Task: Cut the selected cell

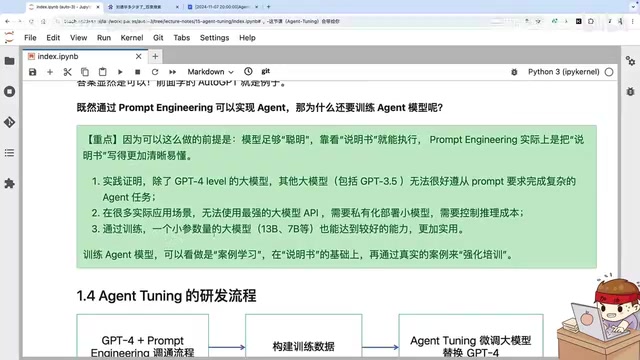Action: (67, 72)
